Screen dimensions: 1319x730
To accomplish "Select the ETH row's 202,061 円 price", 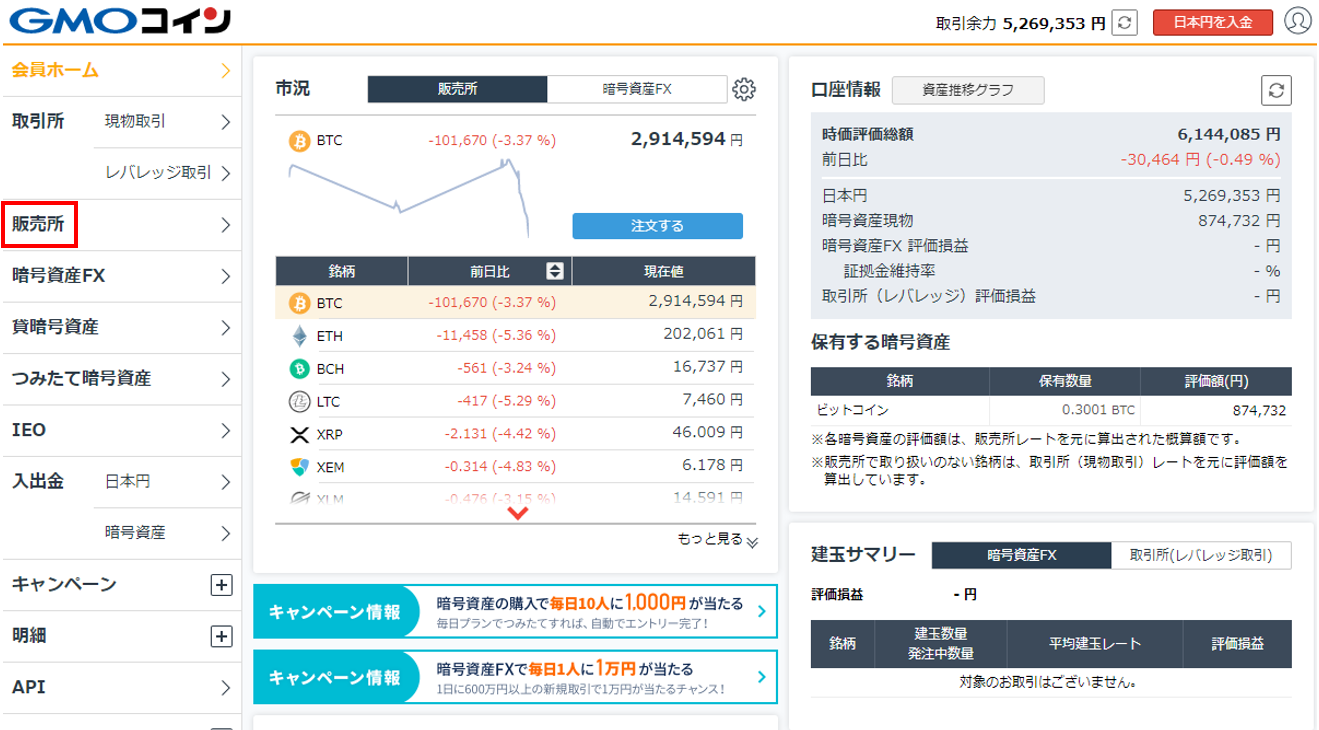I will point(703,335).
